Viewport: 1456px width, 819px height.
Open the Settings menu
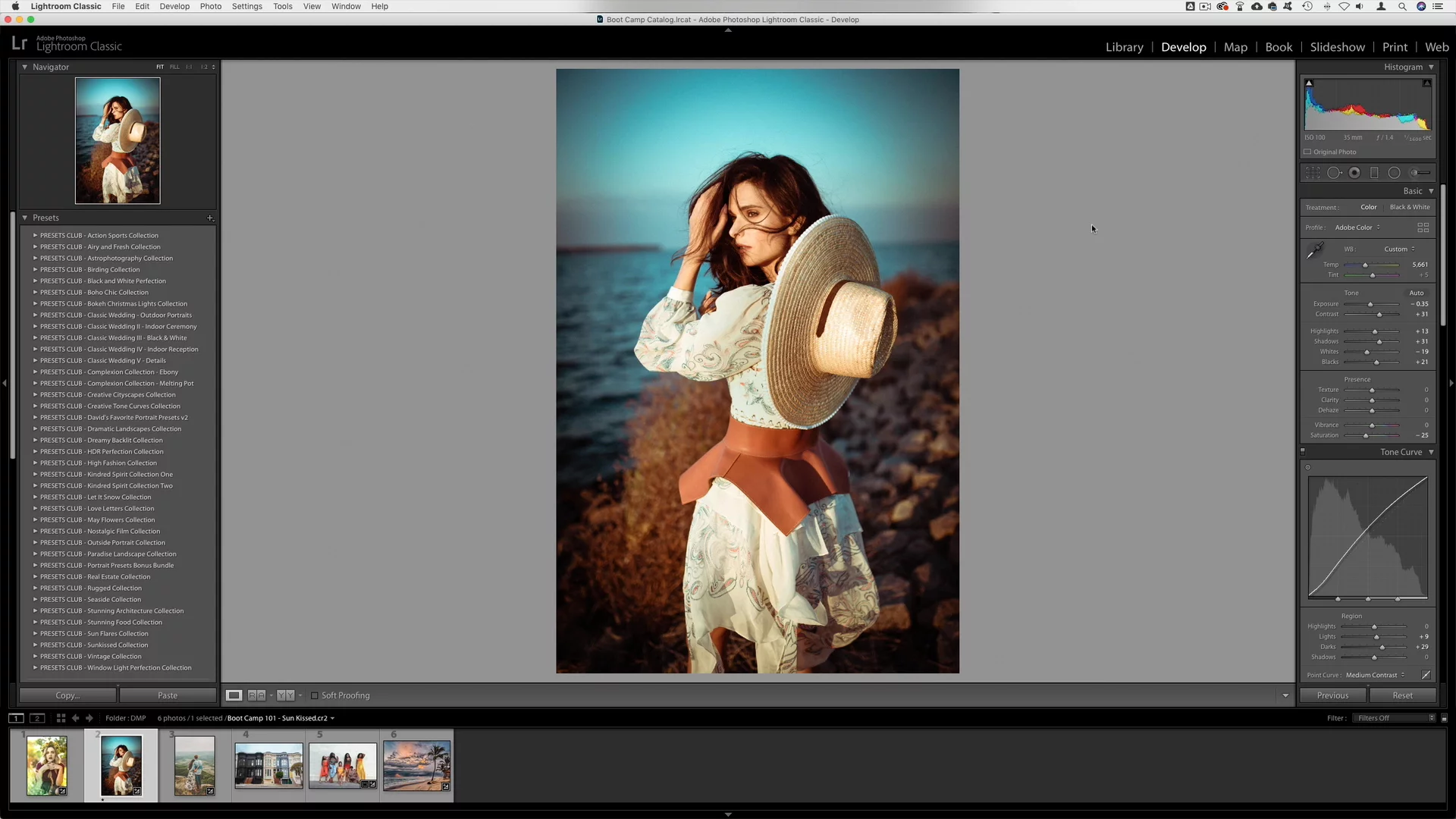click(247, 6)
